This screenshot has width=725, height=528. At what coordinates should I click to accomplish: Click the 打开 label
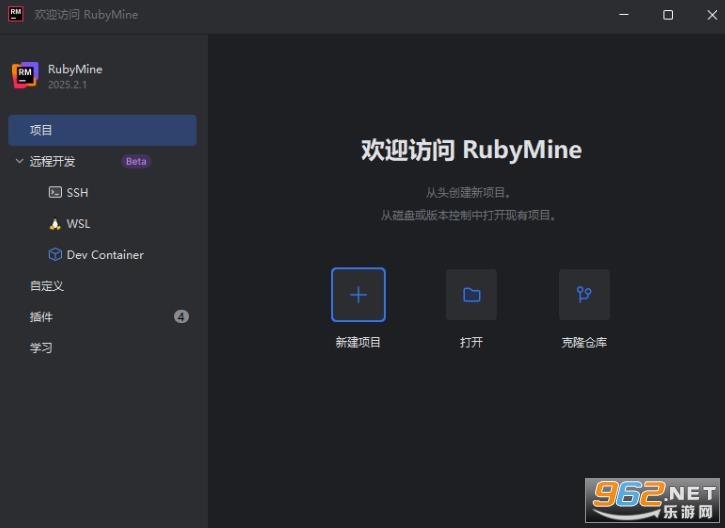pyautogui.click(x=471, y=343)
